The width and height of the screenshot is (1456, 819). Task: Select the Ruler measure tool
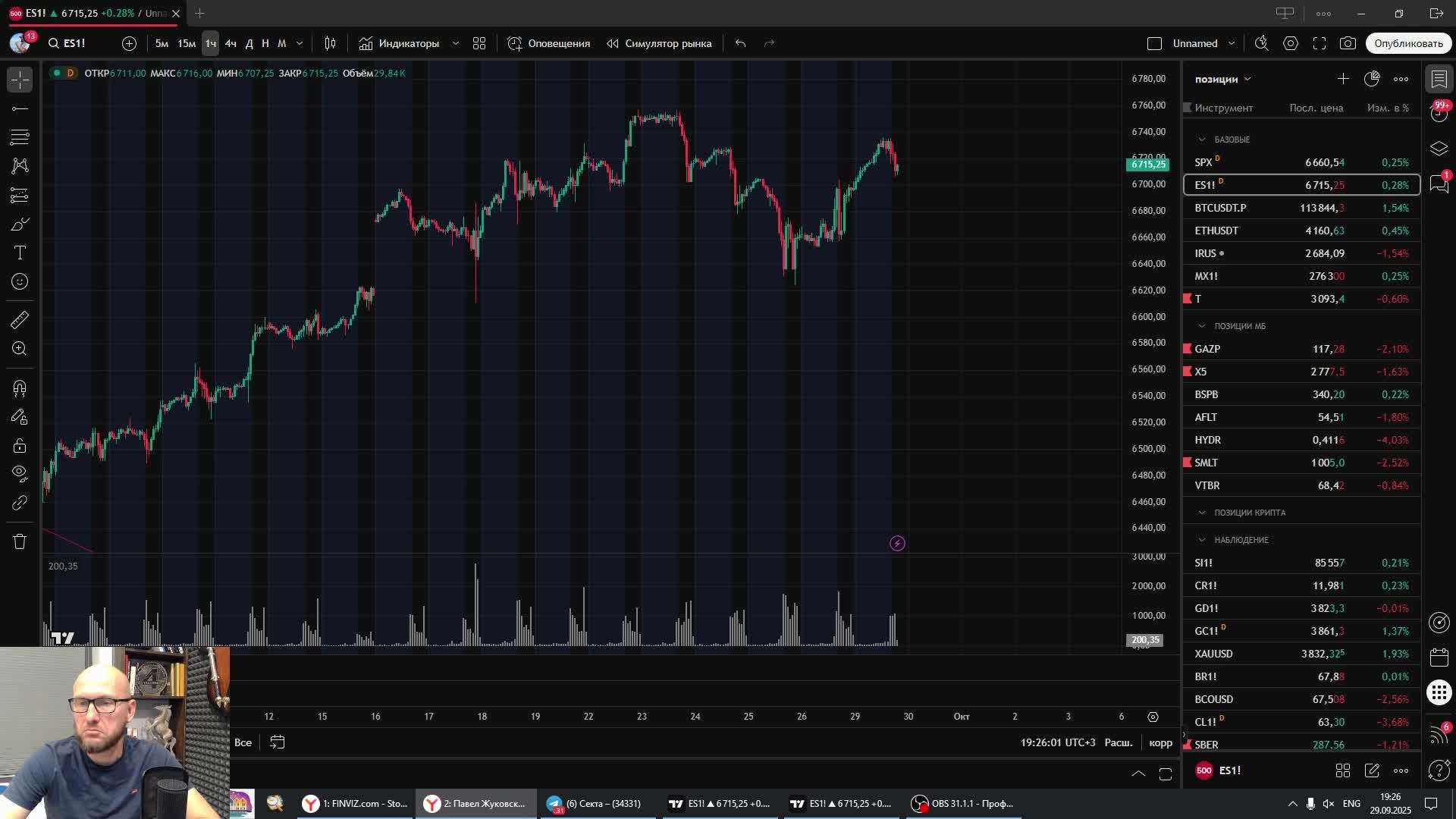tap(20, 320)
